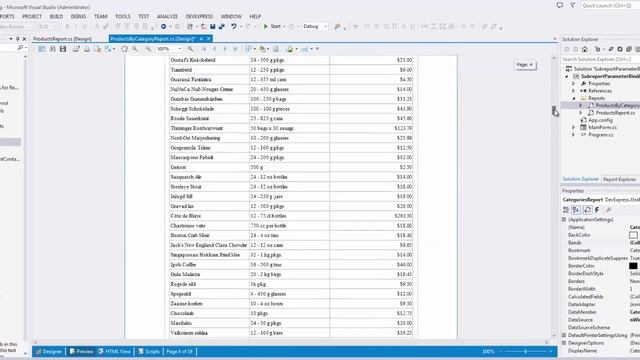Click the zoom slider in status bar
Image resolution: width=640 pixels, height=360 pixels.
point(526,351)
